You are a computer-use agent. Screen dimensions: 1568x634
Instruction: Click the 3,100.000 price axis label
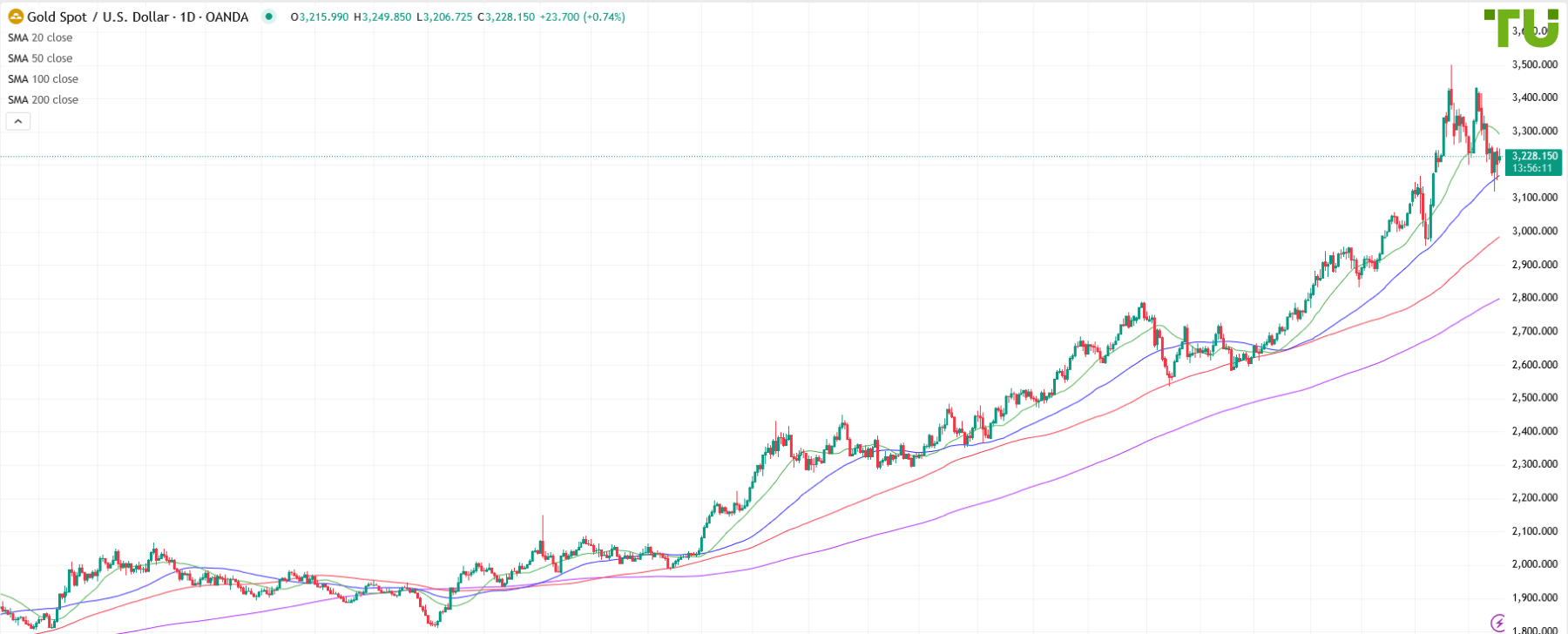1535,198
